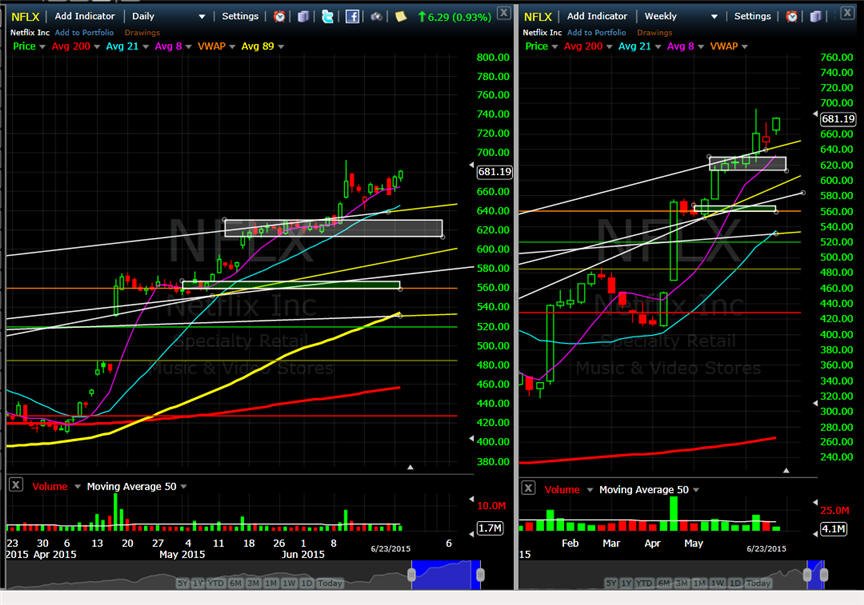
Task: Select the 6M range in Daily chart
Action: tap(235, 583)
